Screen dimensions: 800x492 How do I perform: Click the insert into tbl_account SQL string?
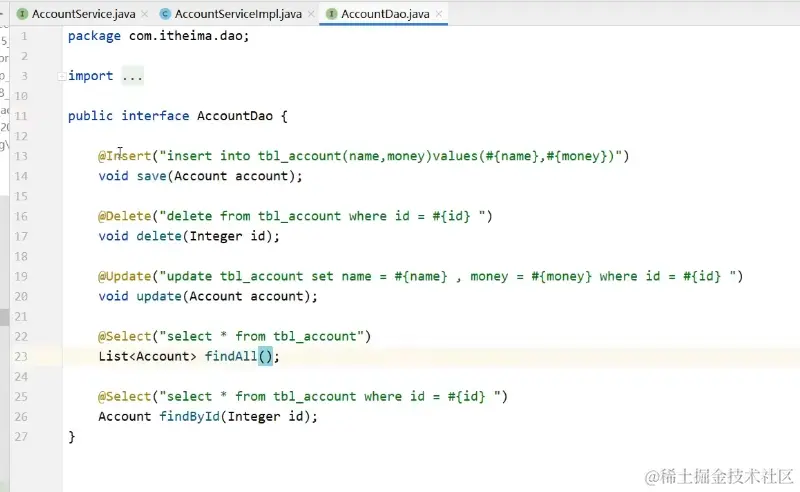coord(390,156)
